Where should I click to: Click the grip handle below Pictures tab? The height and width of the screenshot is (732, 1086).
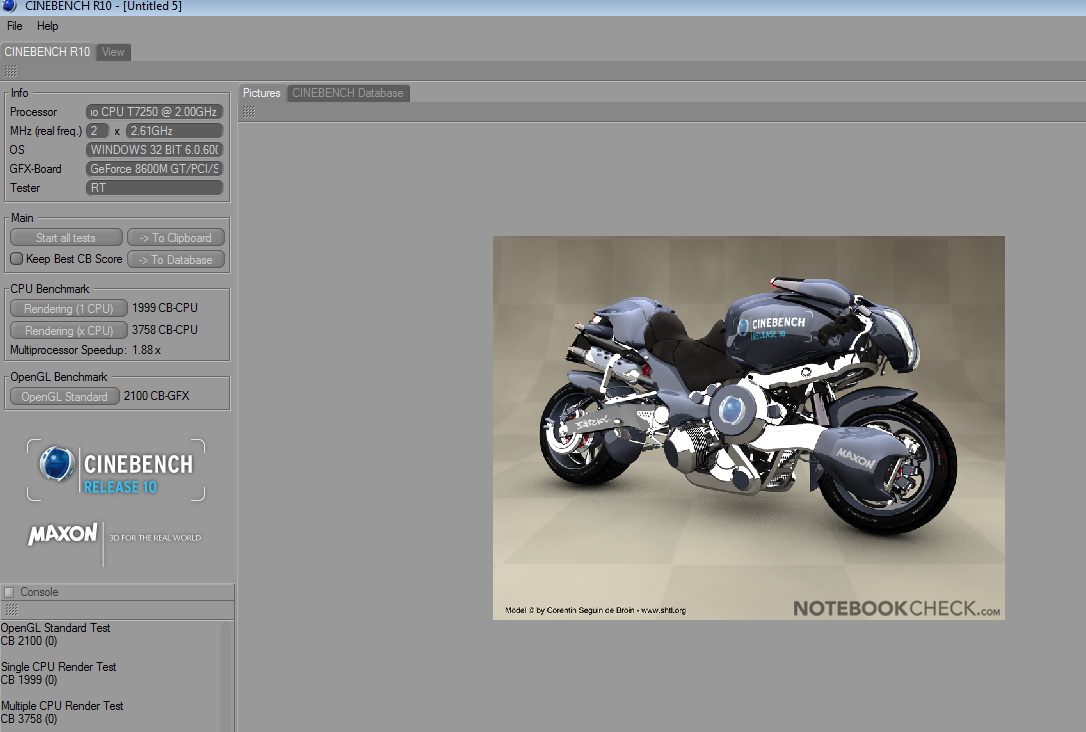[249, 112]
